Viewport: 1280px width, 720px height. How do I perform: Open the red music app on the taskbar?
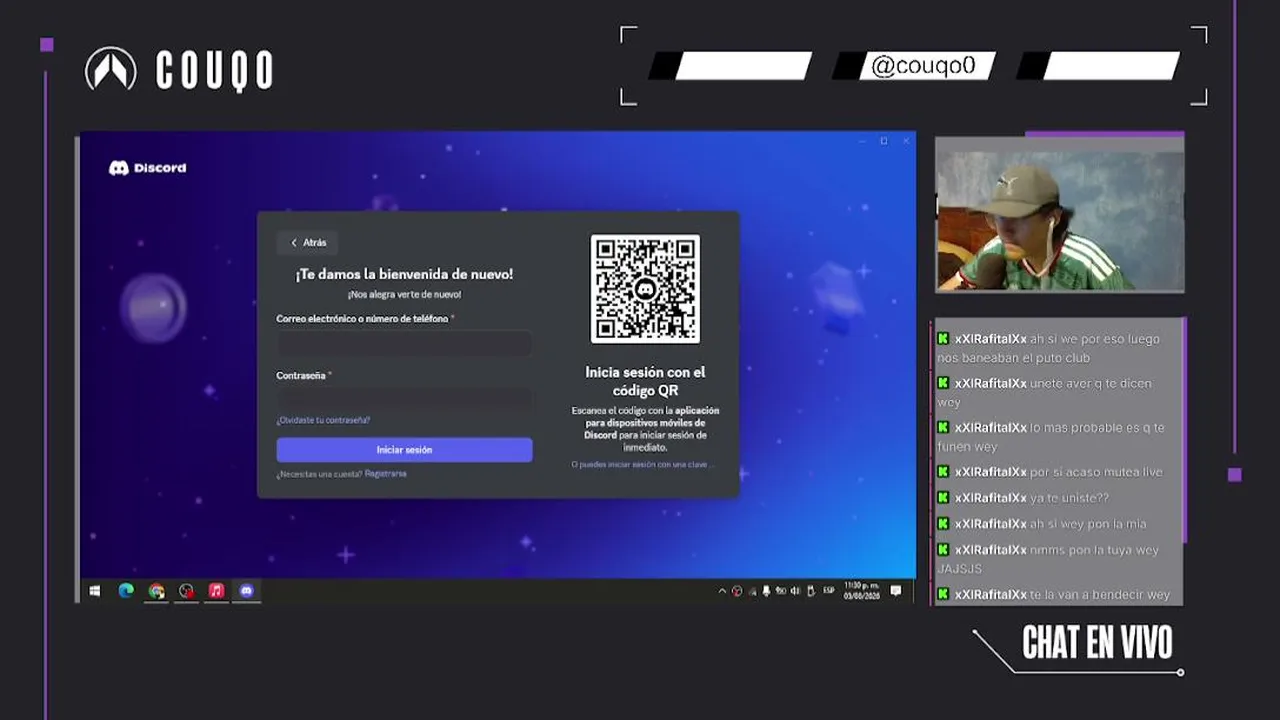pos(216,591)
